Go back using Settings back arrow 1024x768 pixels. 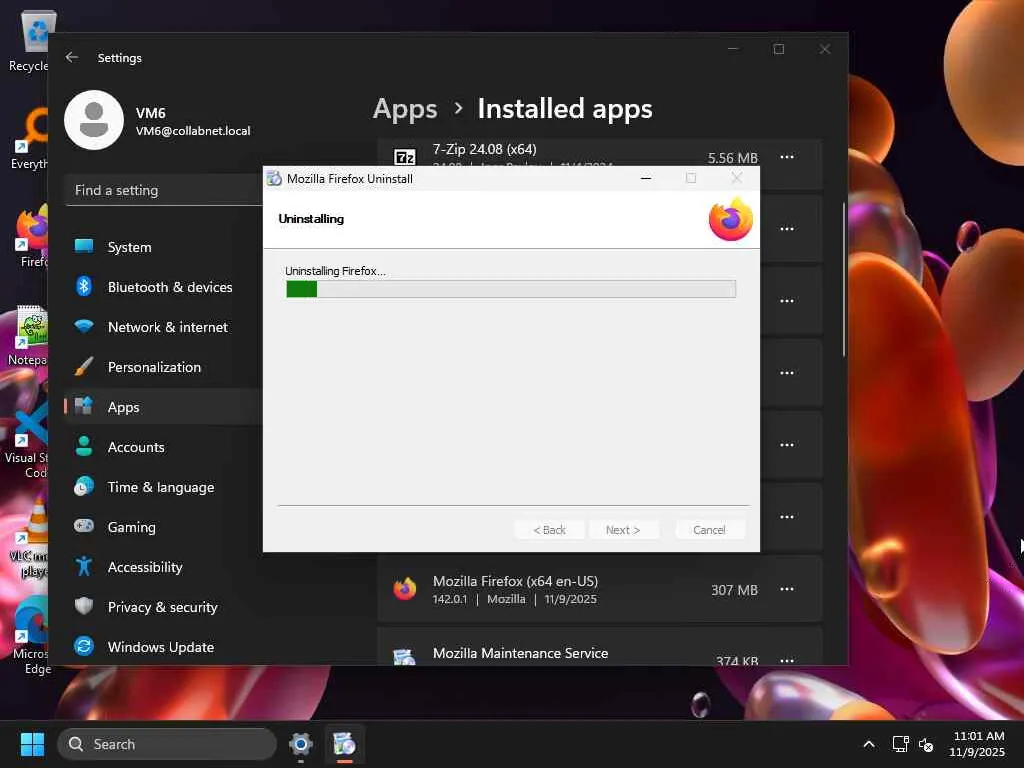[x=72, y=57]
